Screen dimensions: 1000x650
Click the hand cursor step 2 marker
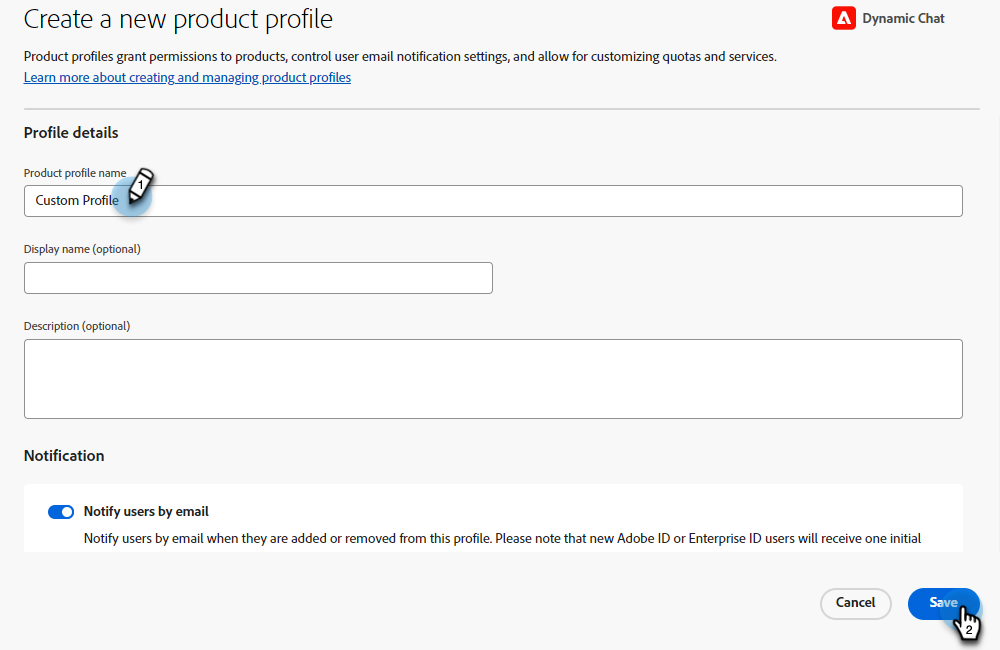[967, 623]
